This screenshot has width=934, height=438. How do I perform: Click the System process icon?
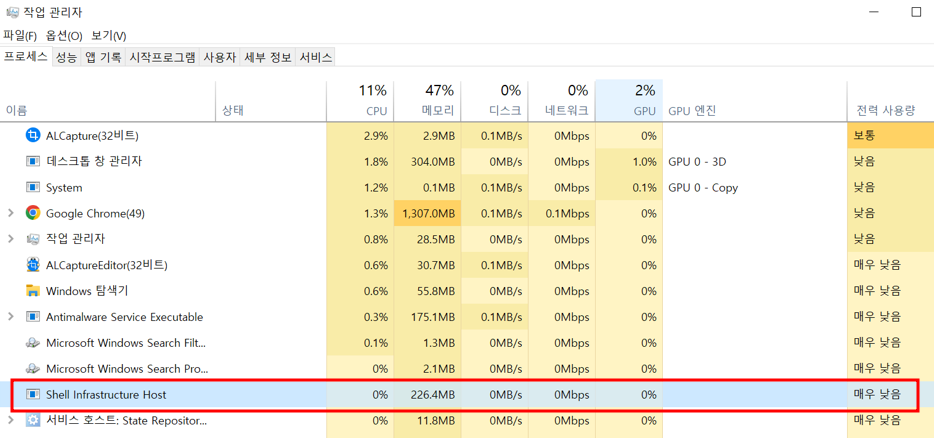(x=32, y=188)
